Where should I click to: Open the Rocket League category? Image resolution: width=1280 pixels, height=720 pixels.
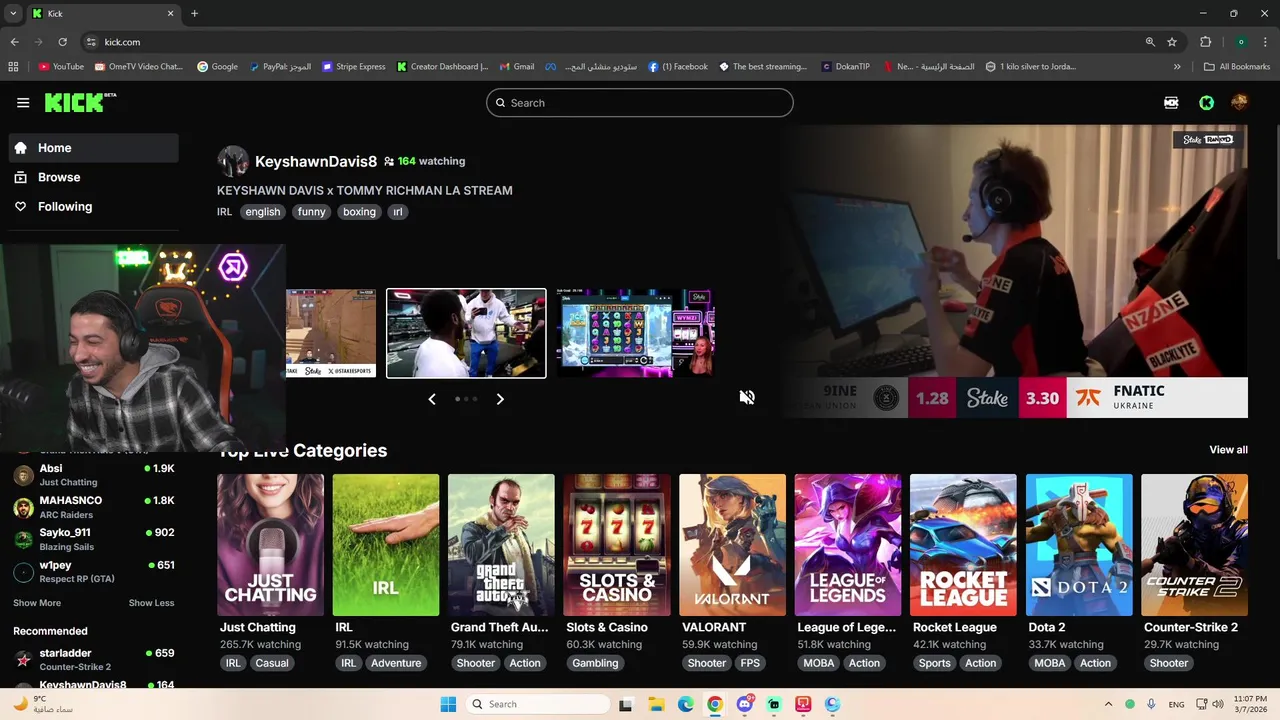963,545
